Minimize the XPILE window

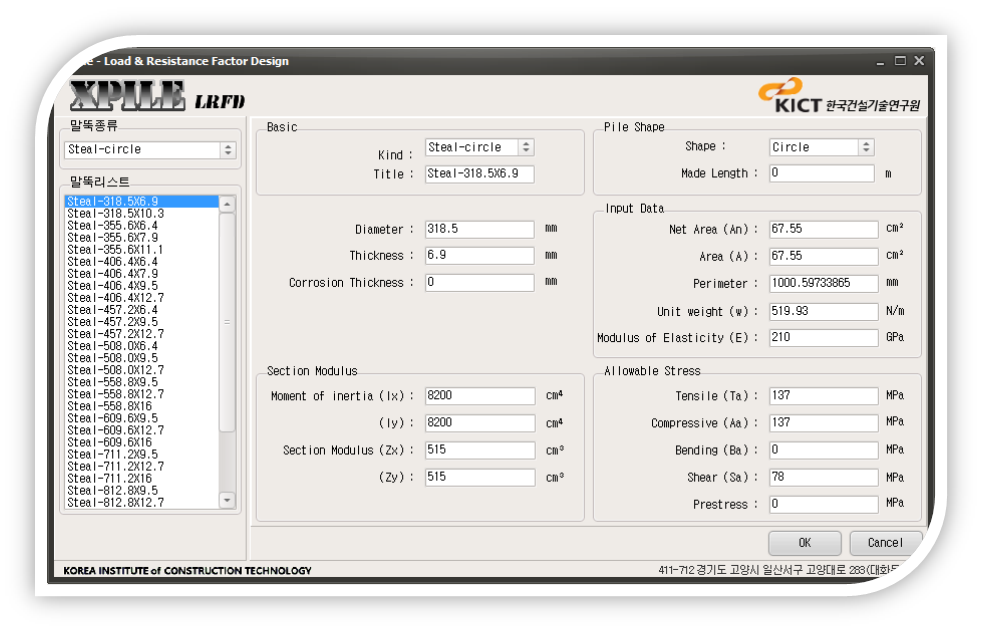[881, 61]
